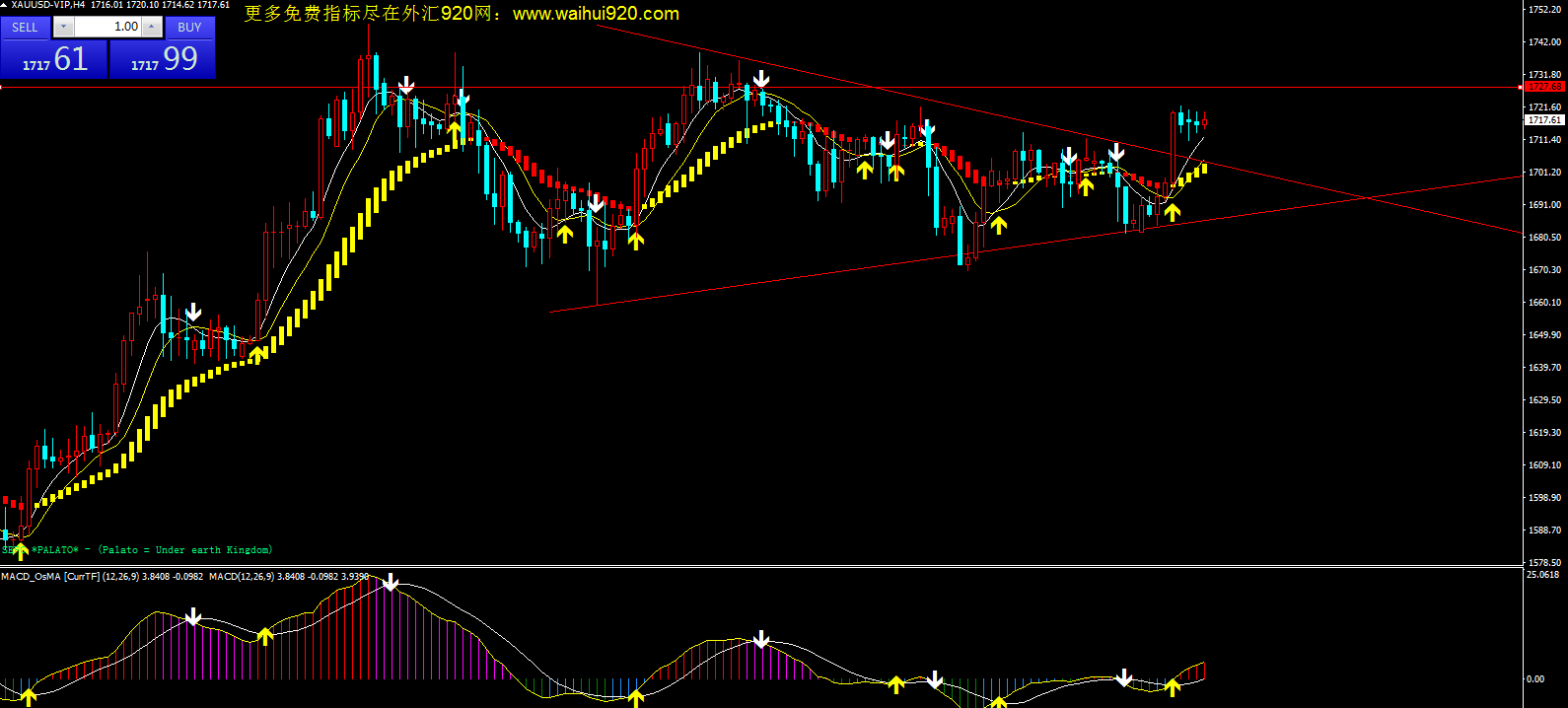Select the white 1717.61 current price label

coord(1544,120)
